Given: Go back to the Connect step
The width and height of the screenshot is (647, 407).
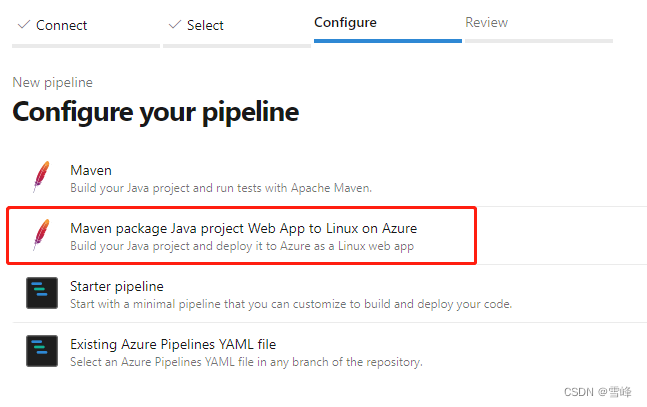Looking at the screenshot, I should click(x=61, y=25).
